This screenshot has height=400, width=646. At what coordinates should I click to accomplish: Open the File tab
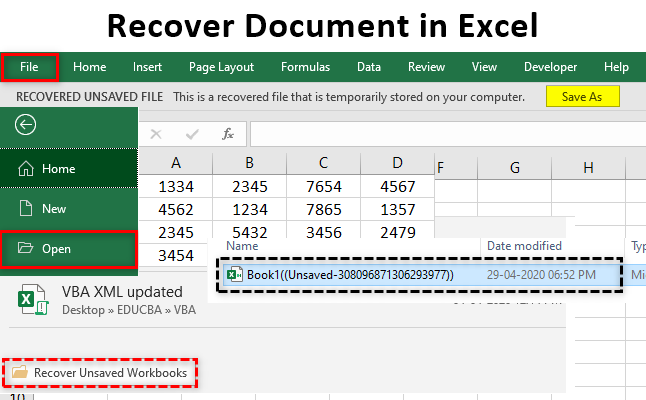(29, 67)
